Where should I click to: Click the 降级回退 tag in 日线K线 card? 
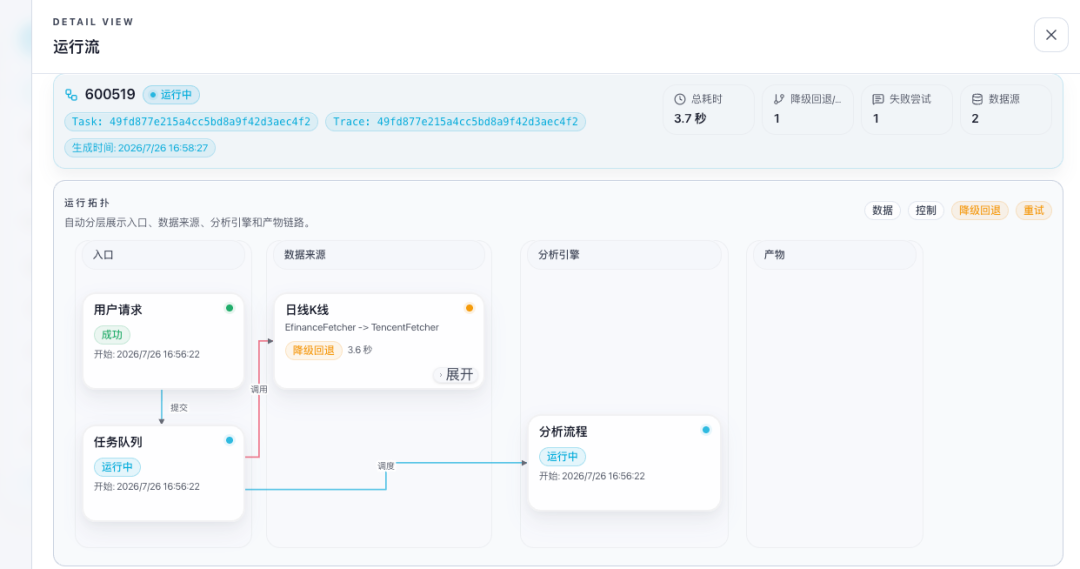pos(313,350)
